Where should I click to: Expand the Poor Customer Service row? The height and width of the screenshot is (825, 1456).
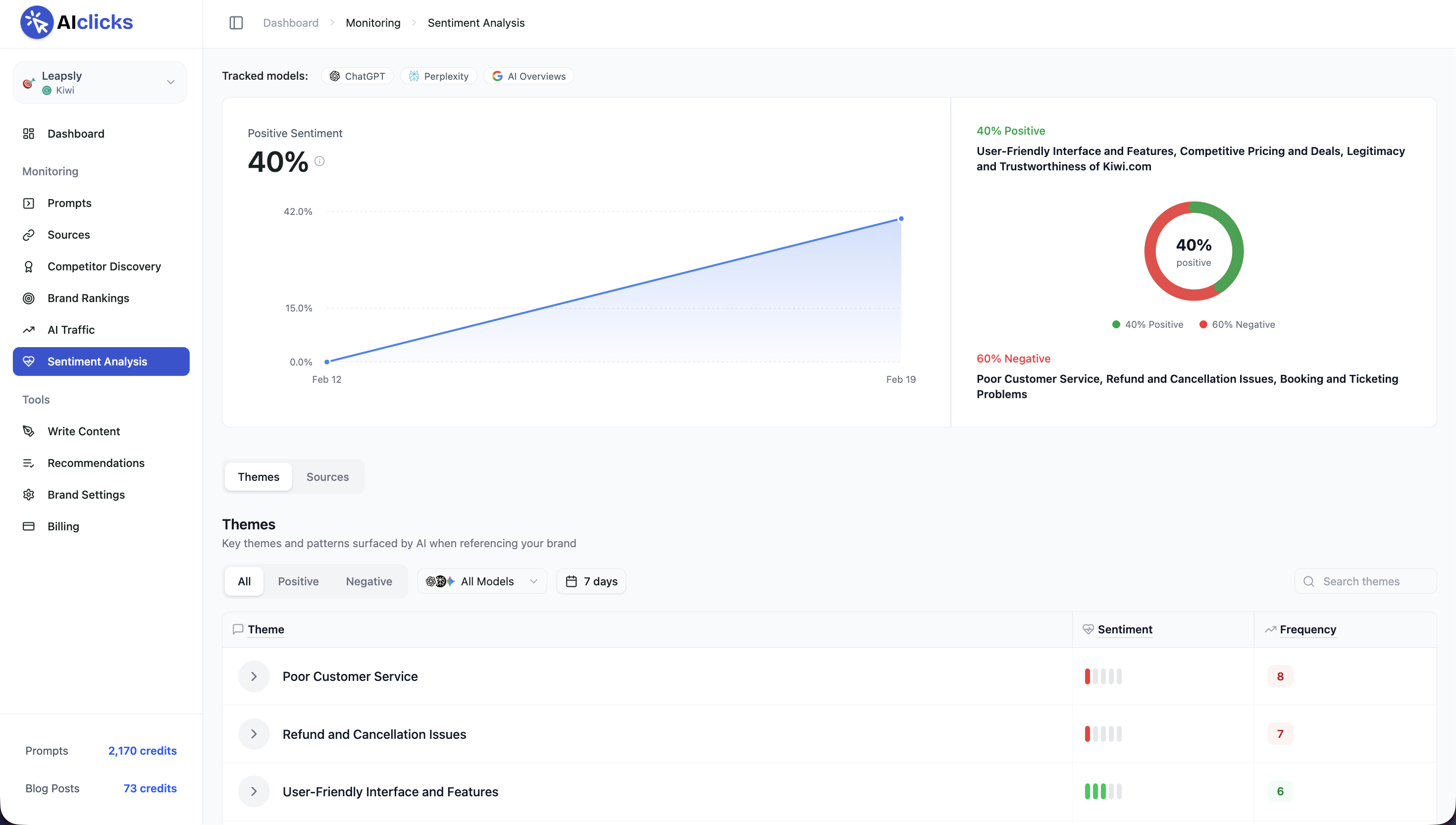(254, 676)
